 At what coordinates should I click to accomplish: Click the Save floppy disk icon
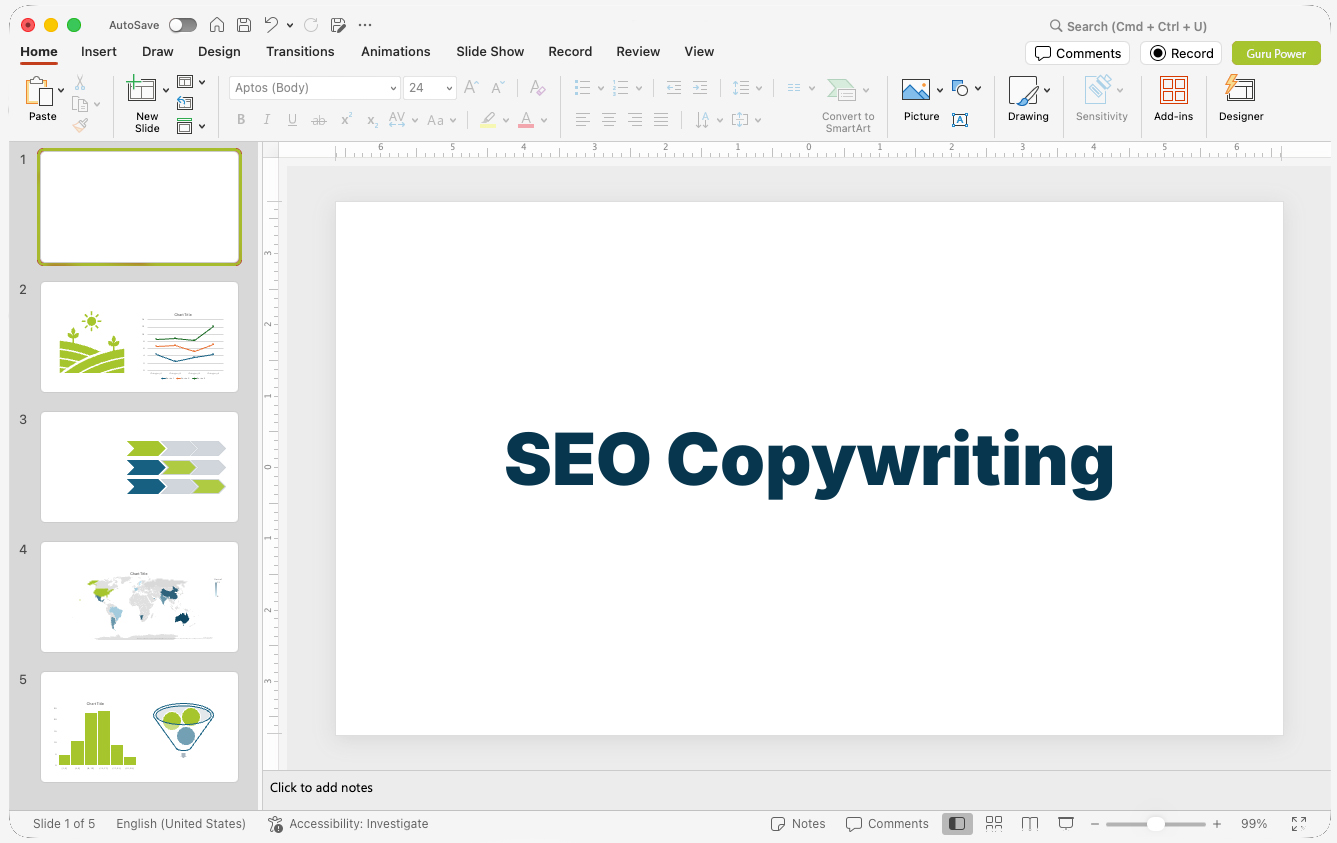(244, 25)
